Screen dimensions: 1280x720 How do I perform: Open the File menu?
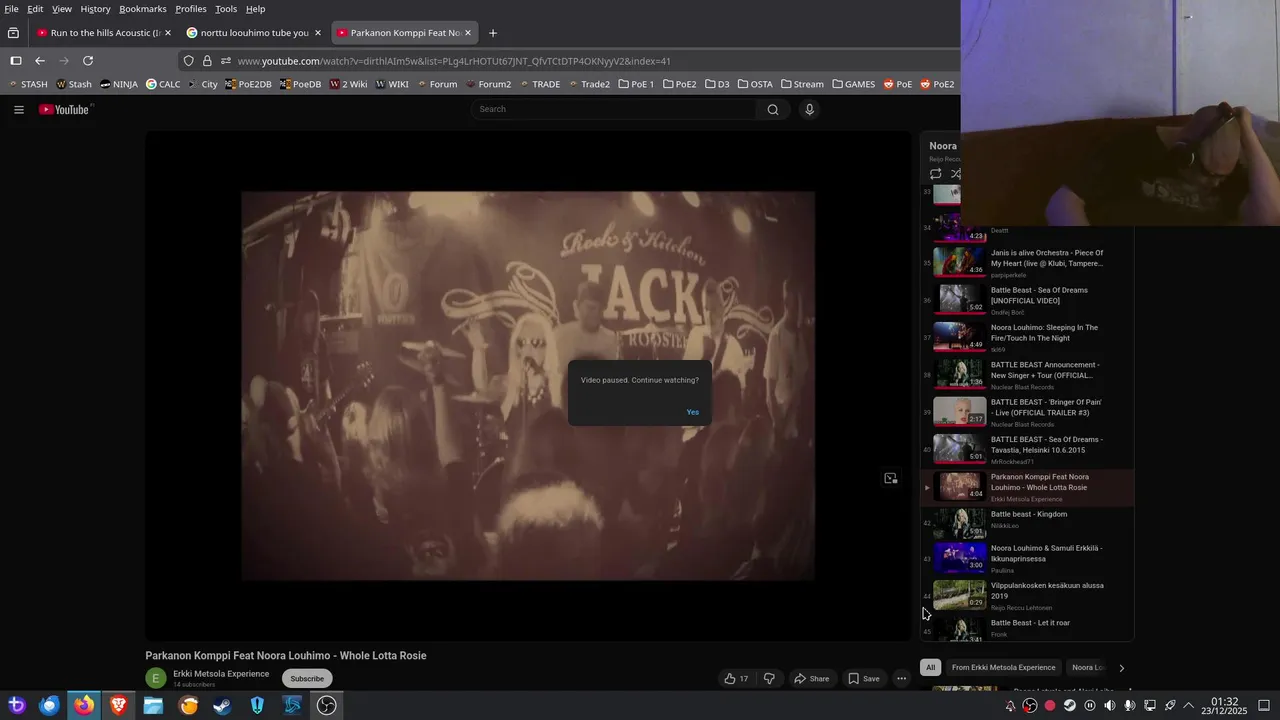click(x=11, y=9)
